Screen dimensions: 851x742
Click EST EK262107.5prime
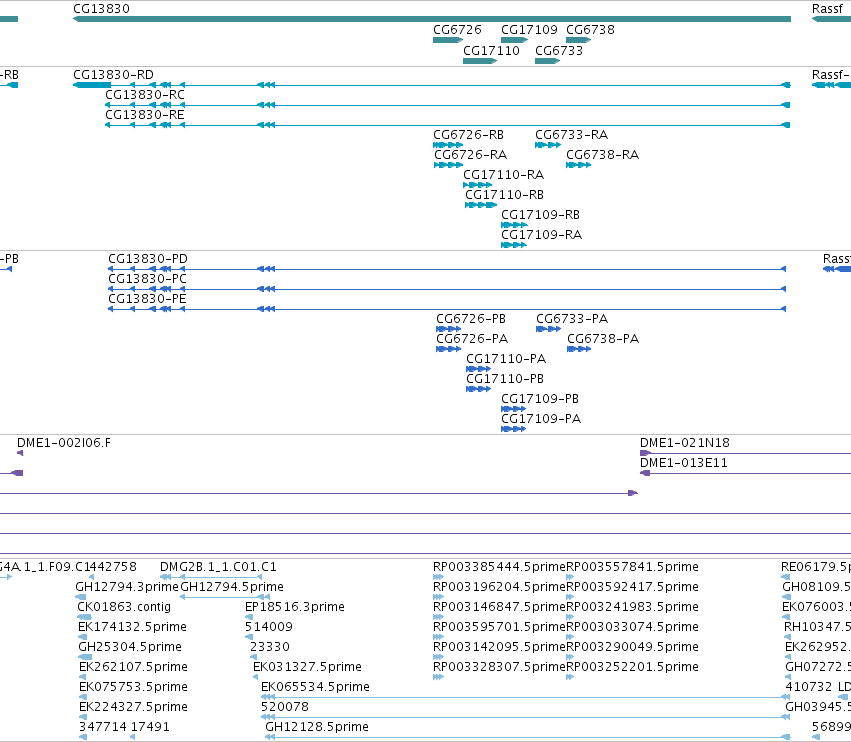point(82,677)
